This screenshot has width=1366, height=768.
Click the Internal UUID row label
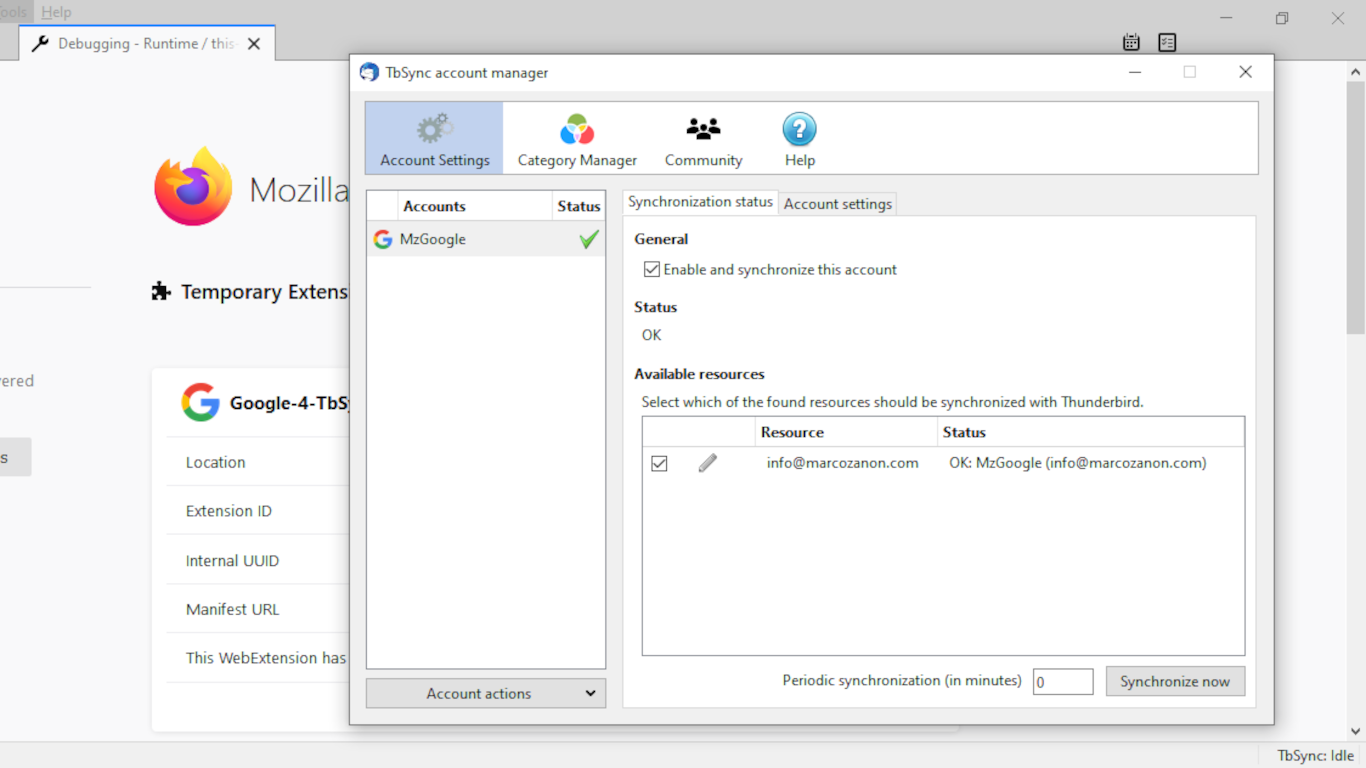tap(232, 561)
